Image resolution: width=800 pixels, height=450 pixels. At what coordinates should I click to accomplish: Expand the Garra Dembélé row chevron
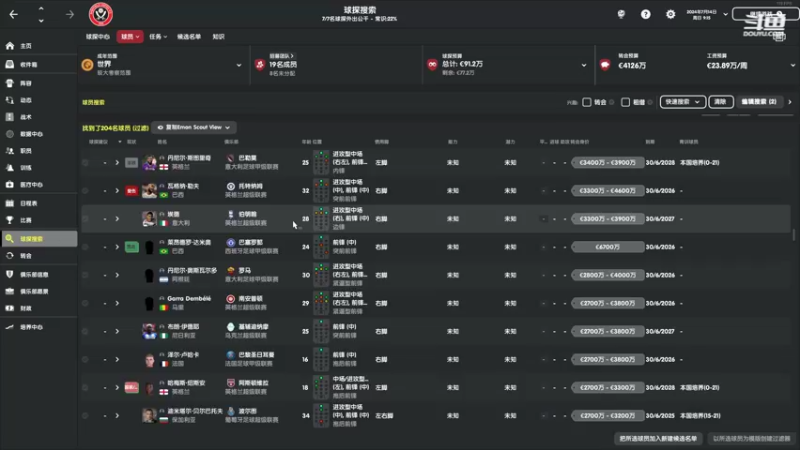[117, 303]
